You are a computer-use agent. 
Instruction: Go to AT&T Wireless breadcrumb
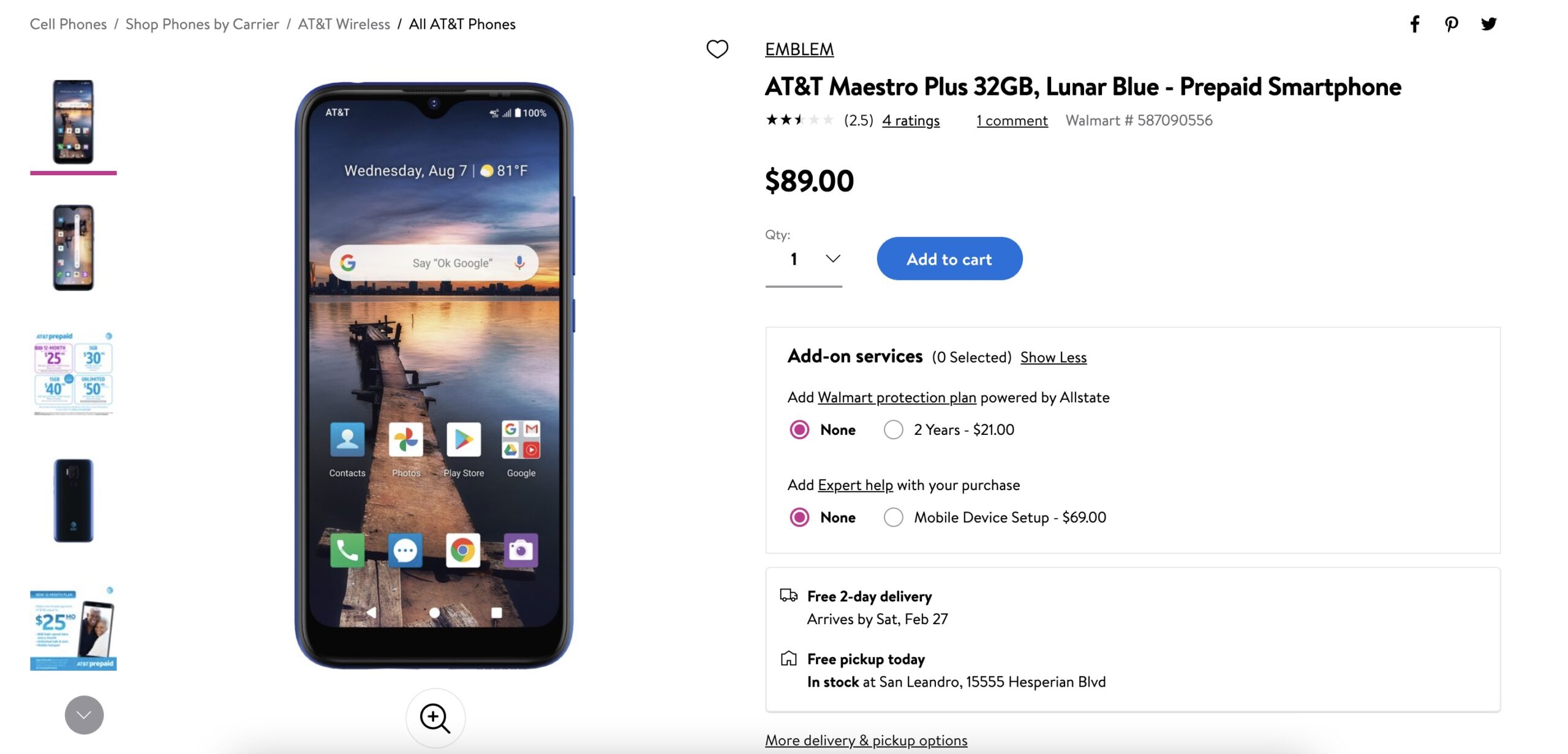click(344, 25)
